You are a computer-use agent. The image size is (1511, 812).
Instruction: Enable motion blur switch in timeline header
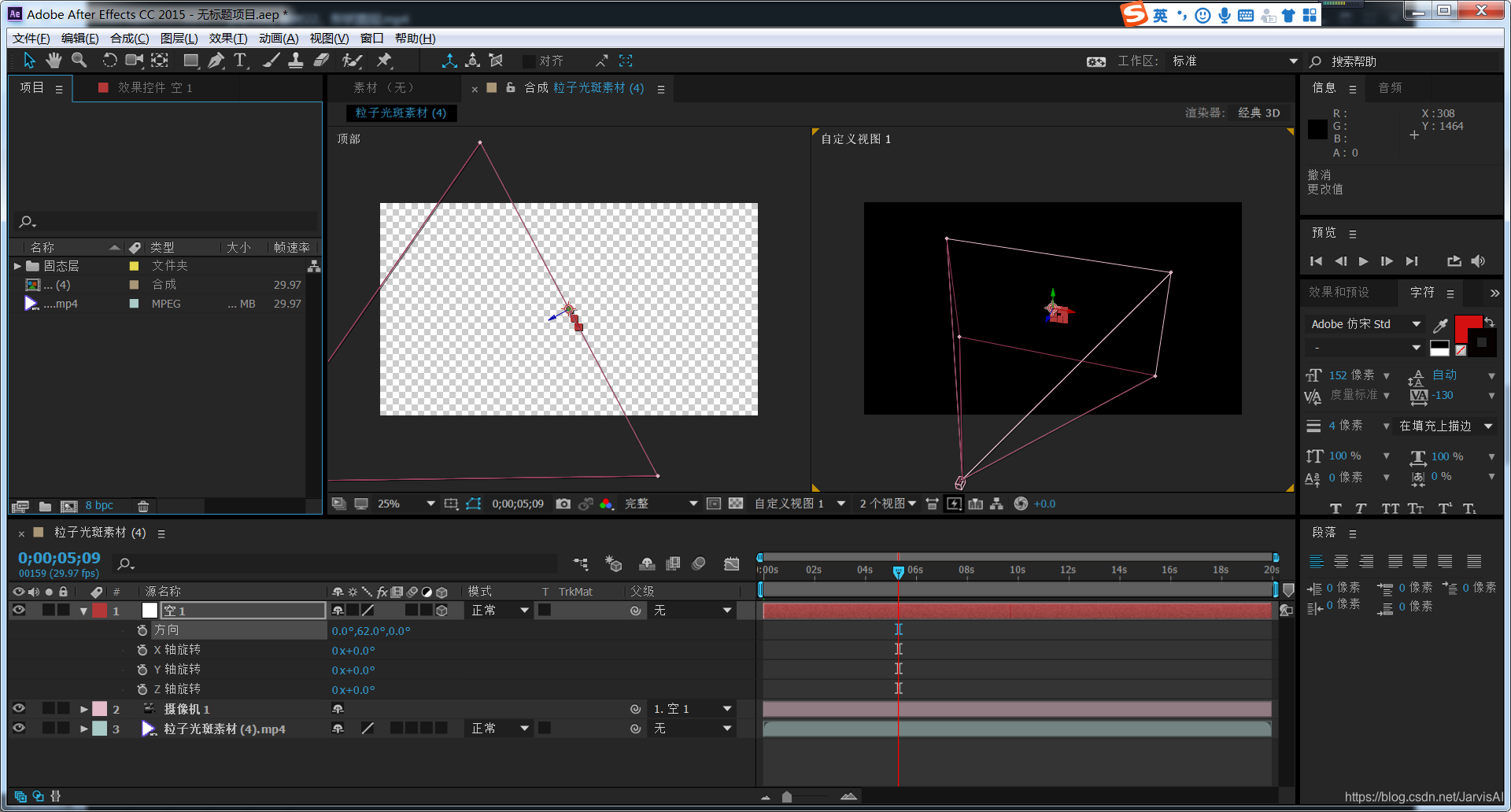click(x=697, y=563)
